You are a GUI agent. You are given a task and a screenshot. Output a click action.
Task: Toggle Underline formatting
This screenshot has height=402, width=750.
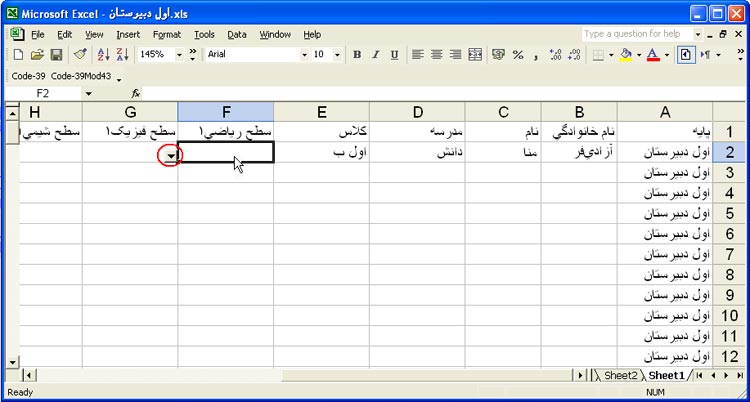tap(395, 54)
